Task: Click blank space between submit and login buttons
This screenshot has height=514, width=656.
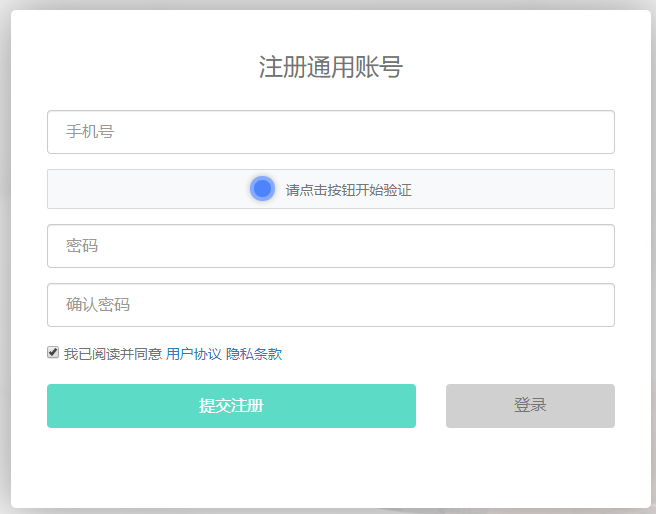Action: pos(431,406)
